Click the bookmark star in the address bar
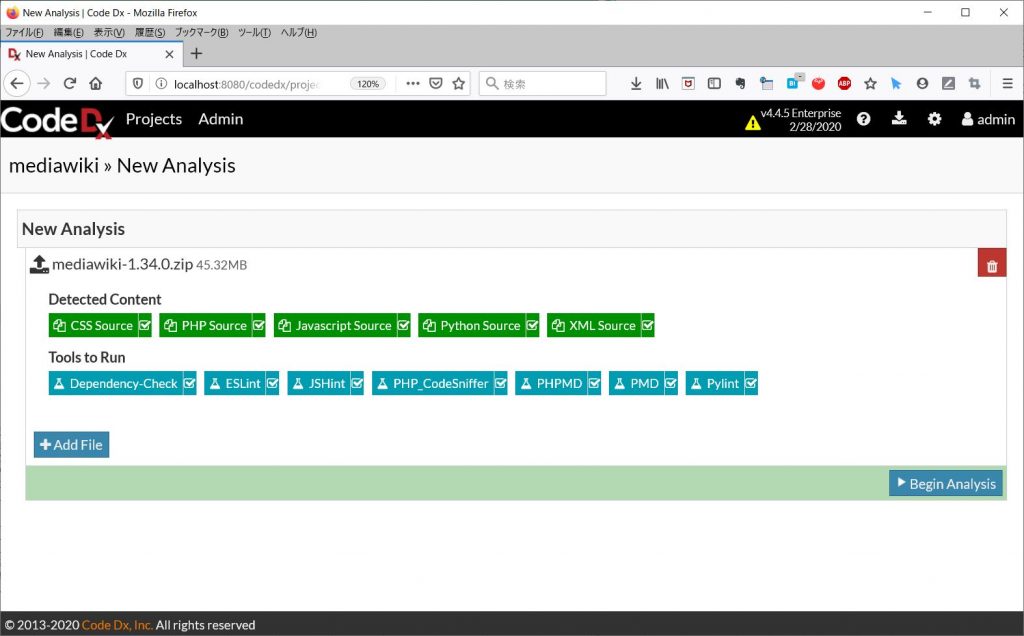The height and width of the screenshot is (636, 1024). (x=458, y=84)
